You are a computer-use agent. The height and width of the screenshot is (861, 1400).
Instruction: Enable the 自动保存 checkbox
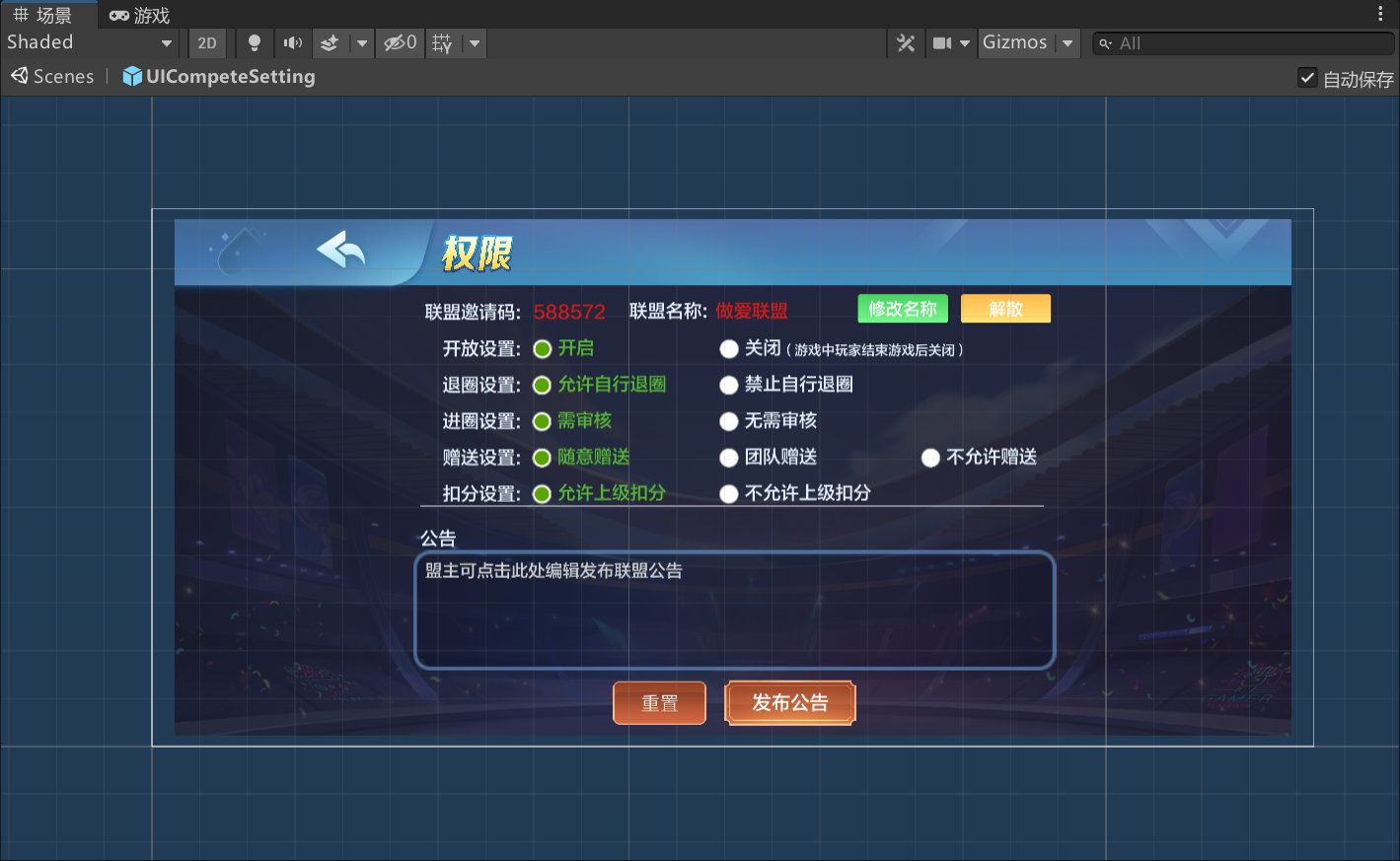click(1307, 78)
